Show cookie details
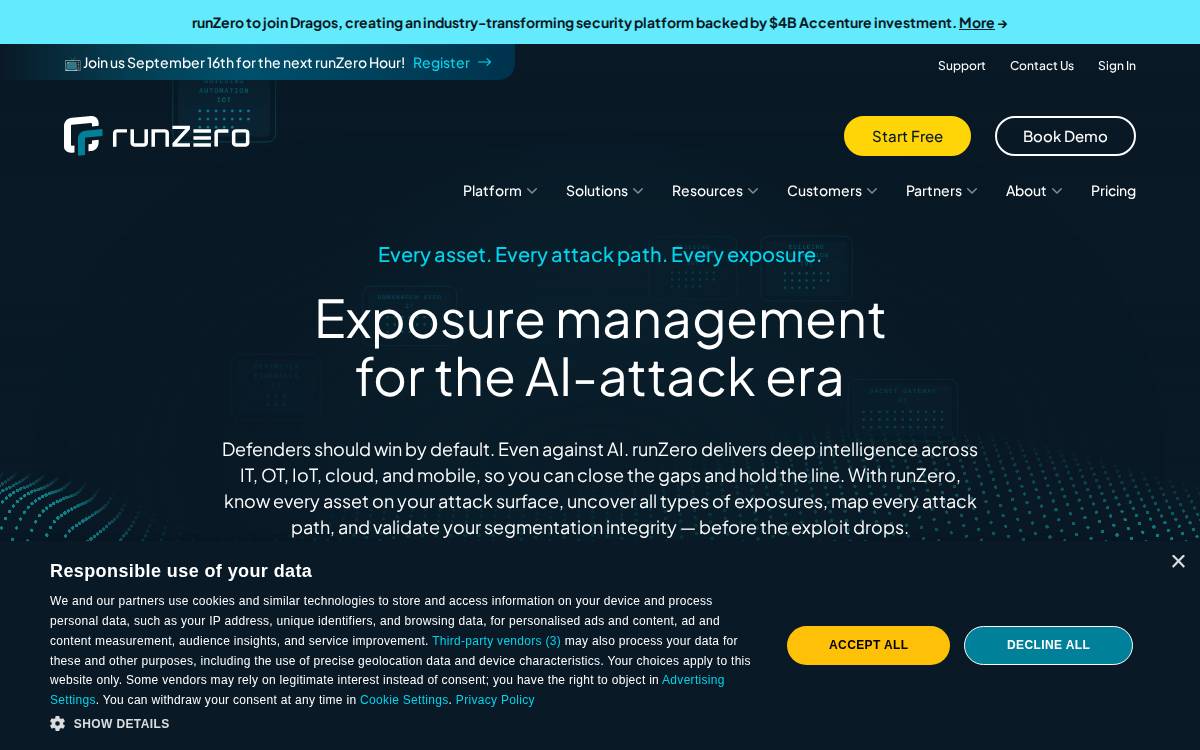This screenshot has width=1200, height=750. [x=110, y=724]
